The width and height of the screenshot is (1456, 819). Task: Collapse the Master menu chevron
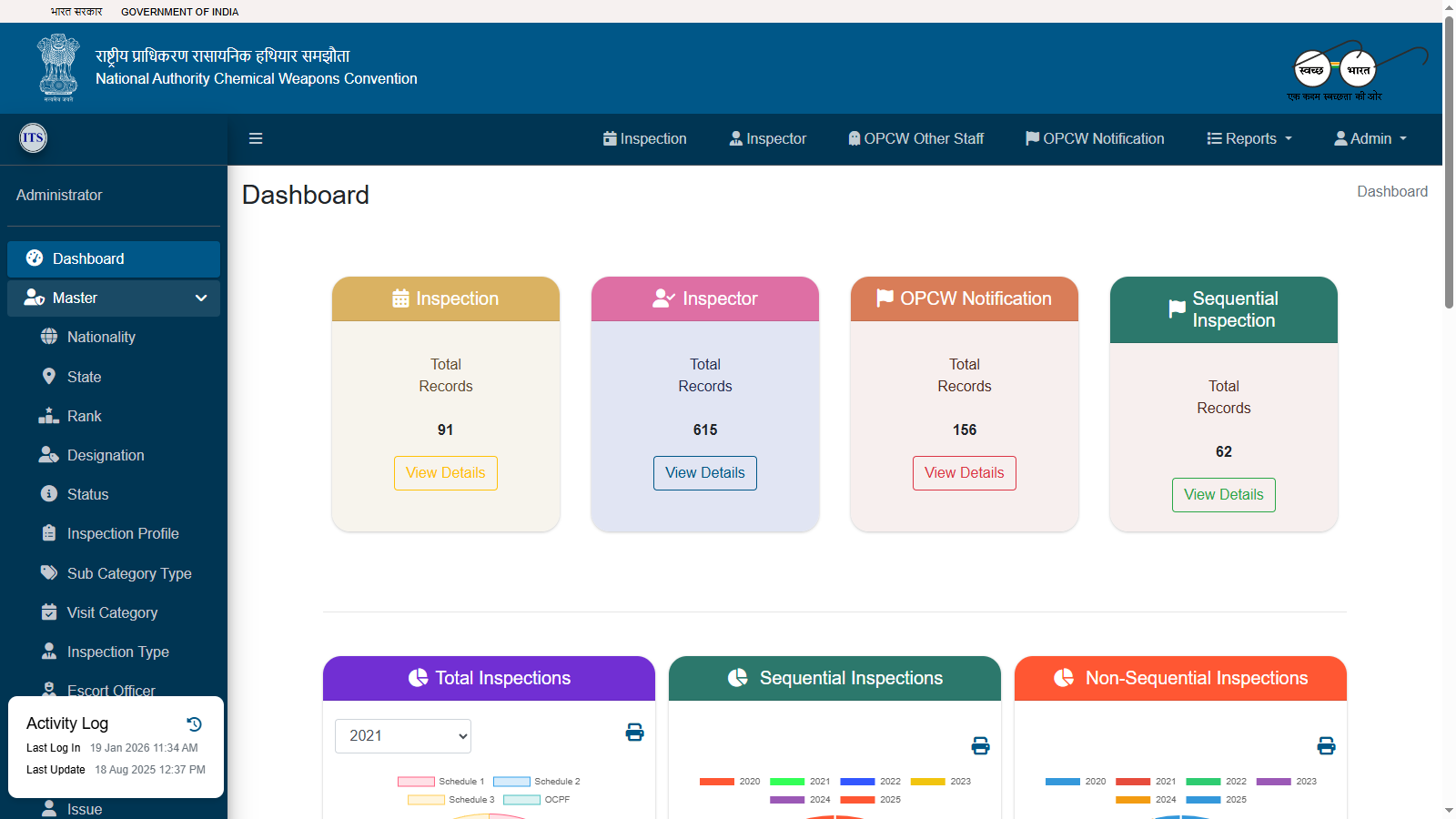(x=200, y=298)
